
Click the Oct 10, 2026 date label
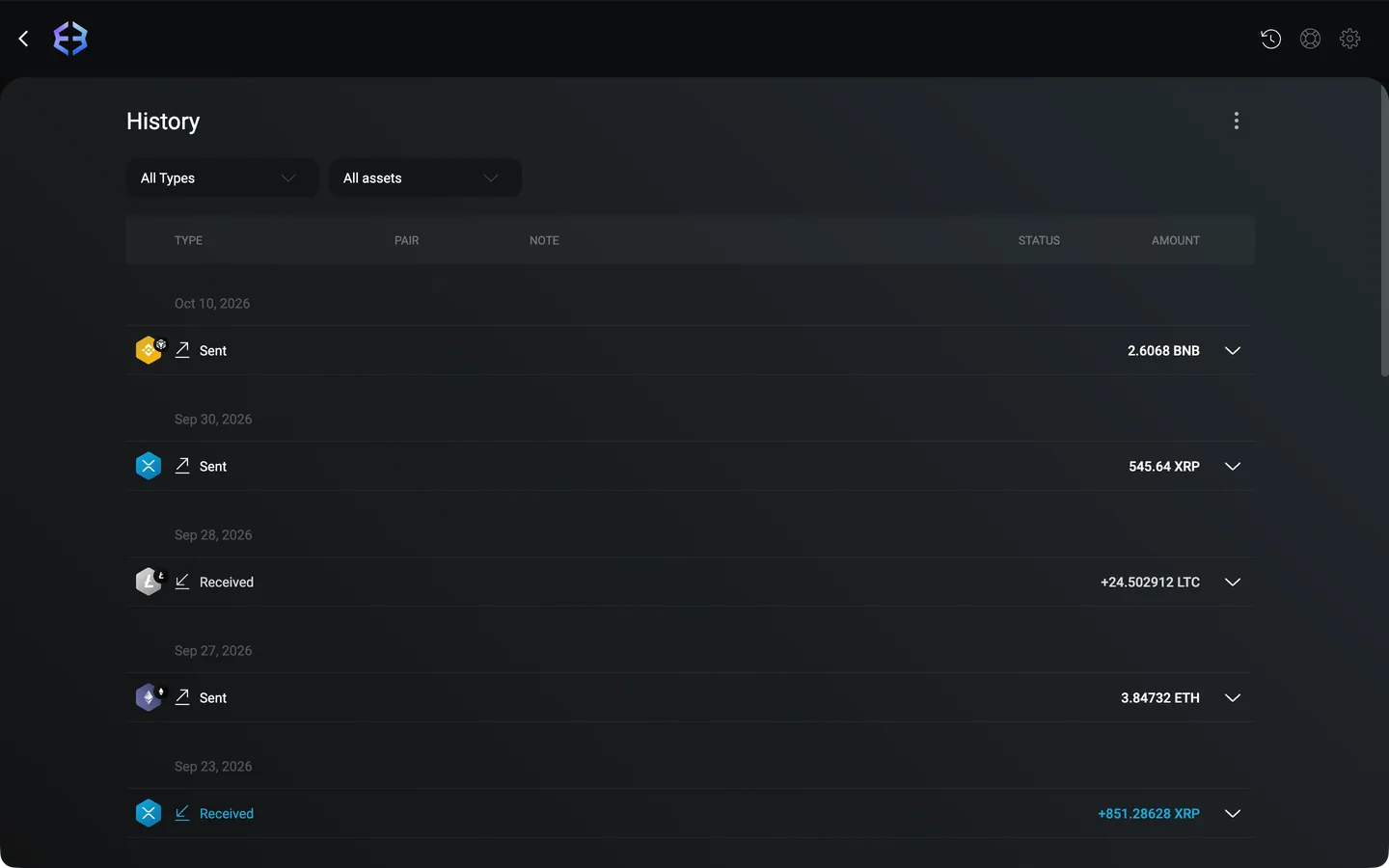[212, 303]
